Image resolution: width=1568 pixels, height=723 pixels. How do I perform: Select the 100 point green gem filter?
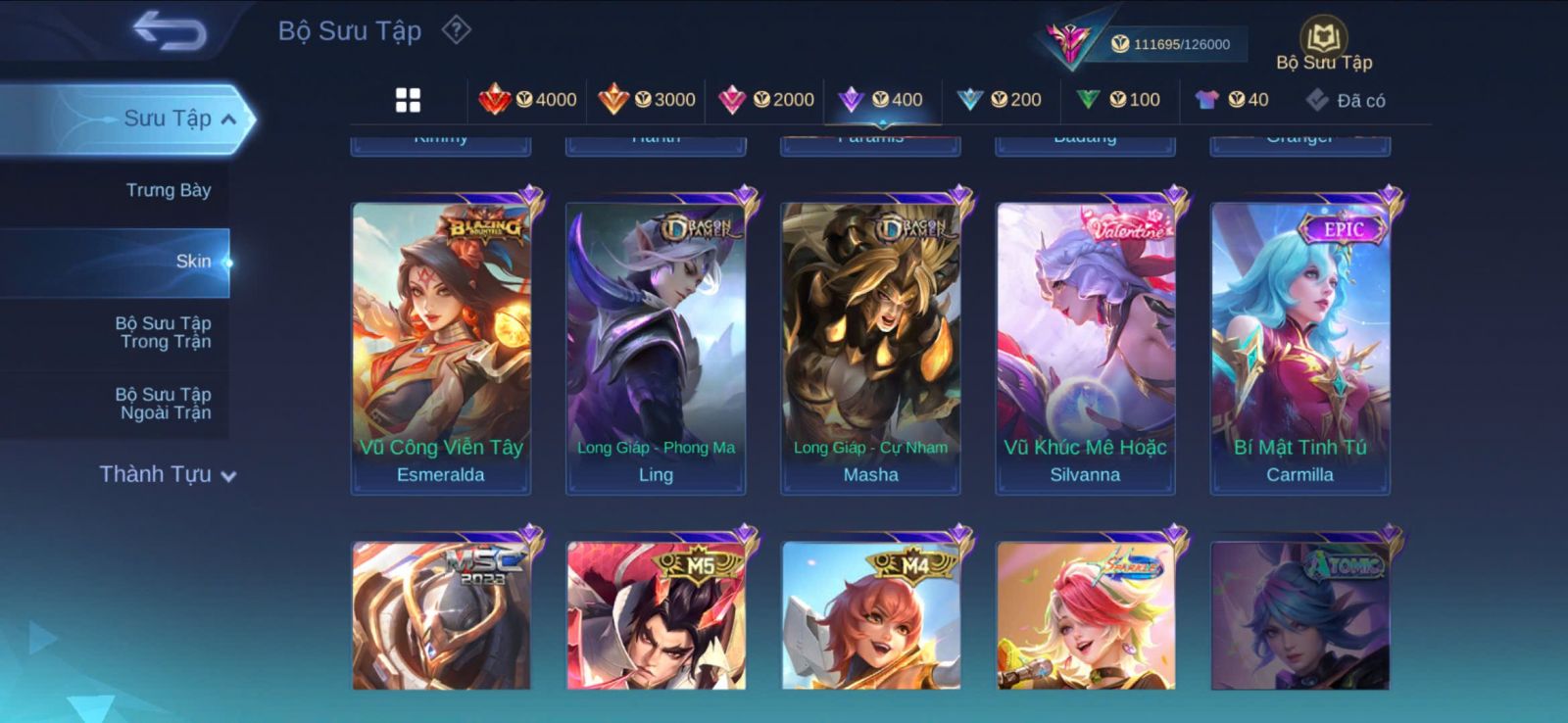pyautogui.click(x=1118, y=99)
